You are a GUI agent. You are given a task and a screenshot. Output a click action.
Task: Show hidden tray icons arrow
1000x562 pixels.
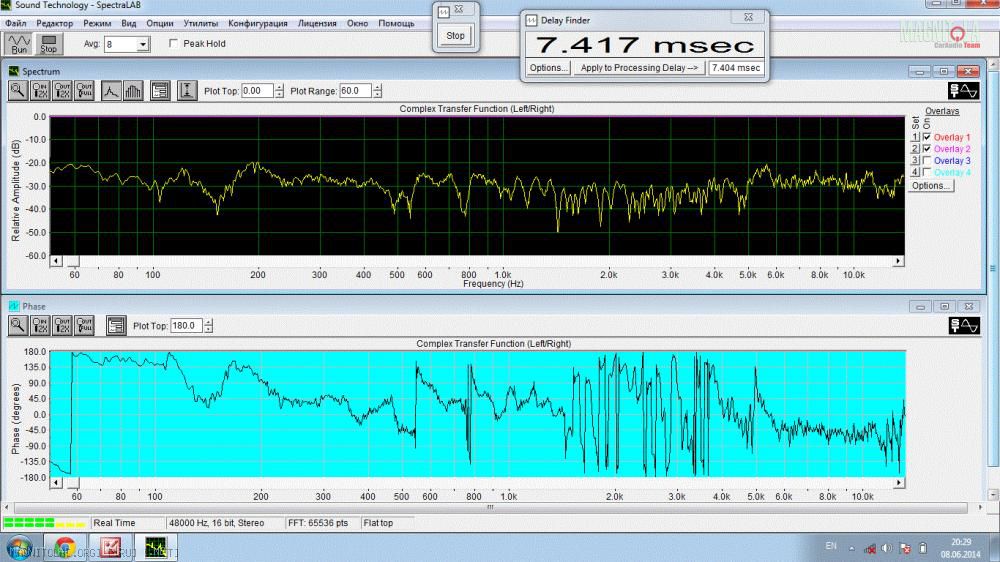point(851,548)
